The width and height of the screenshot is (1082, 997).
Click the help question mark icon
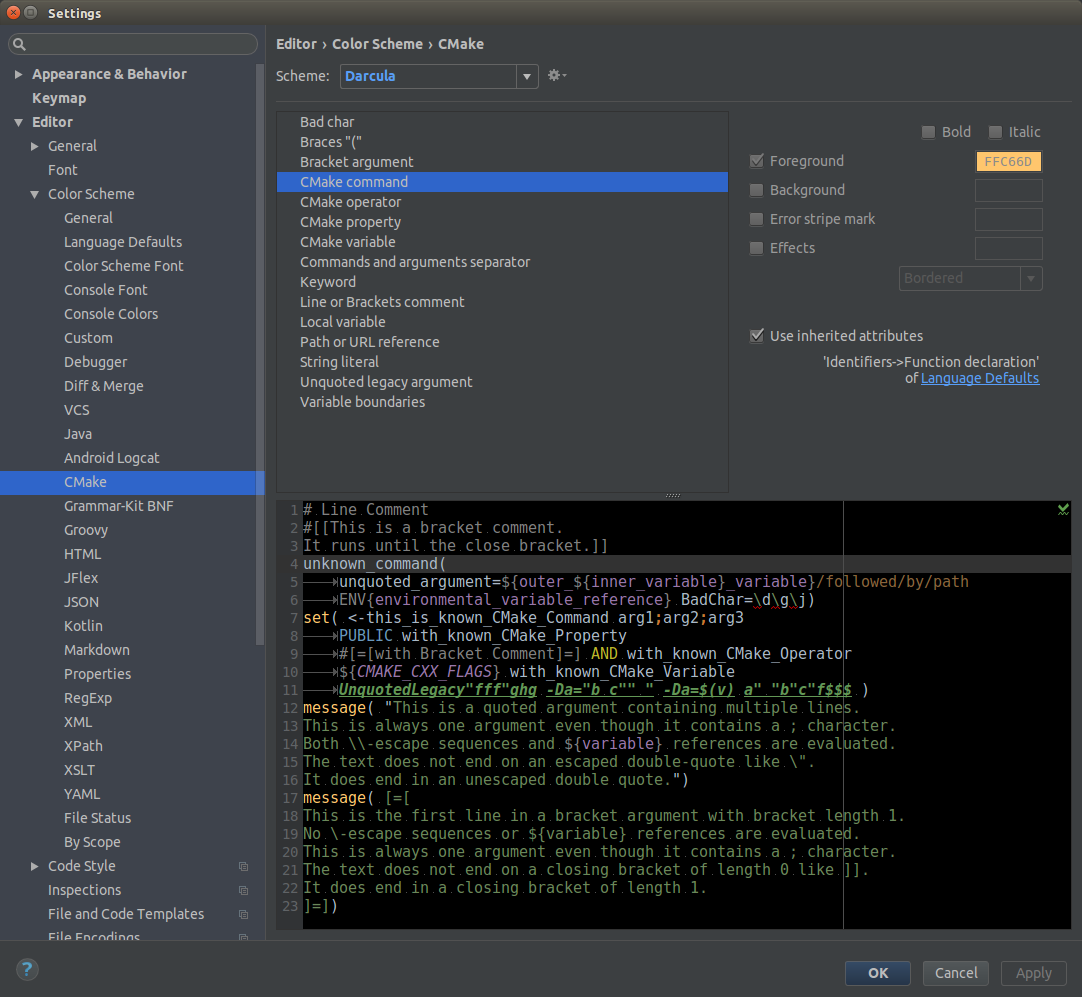coord(27,969)
